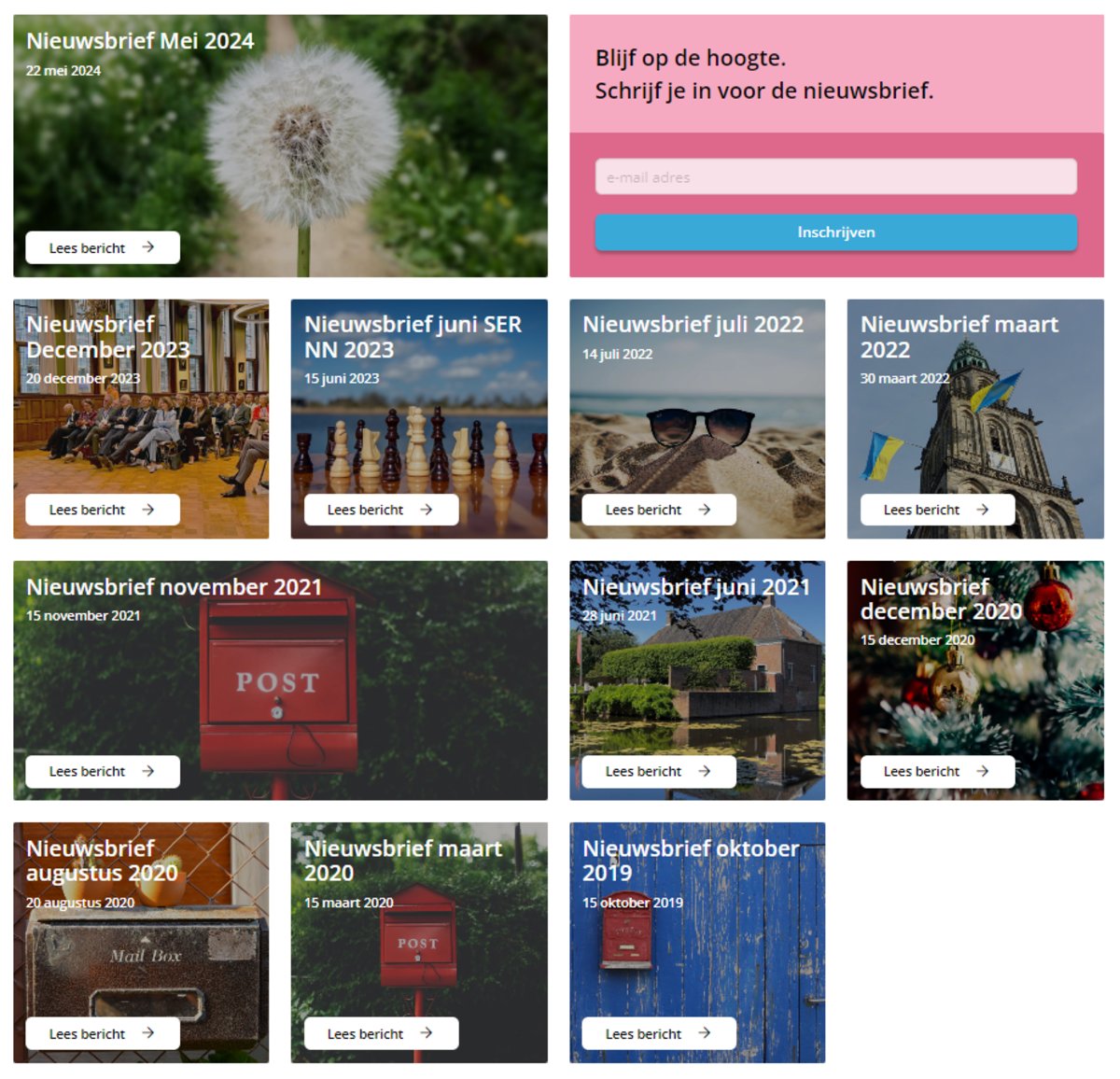The width and height of the screenshot is (1120, 1079).
Task: Open the Nieuwsbrief november 2021 heading link
Action: tap(174, 587)
